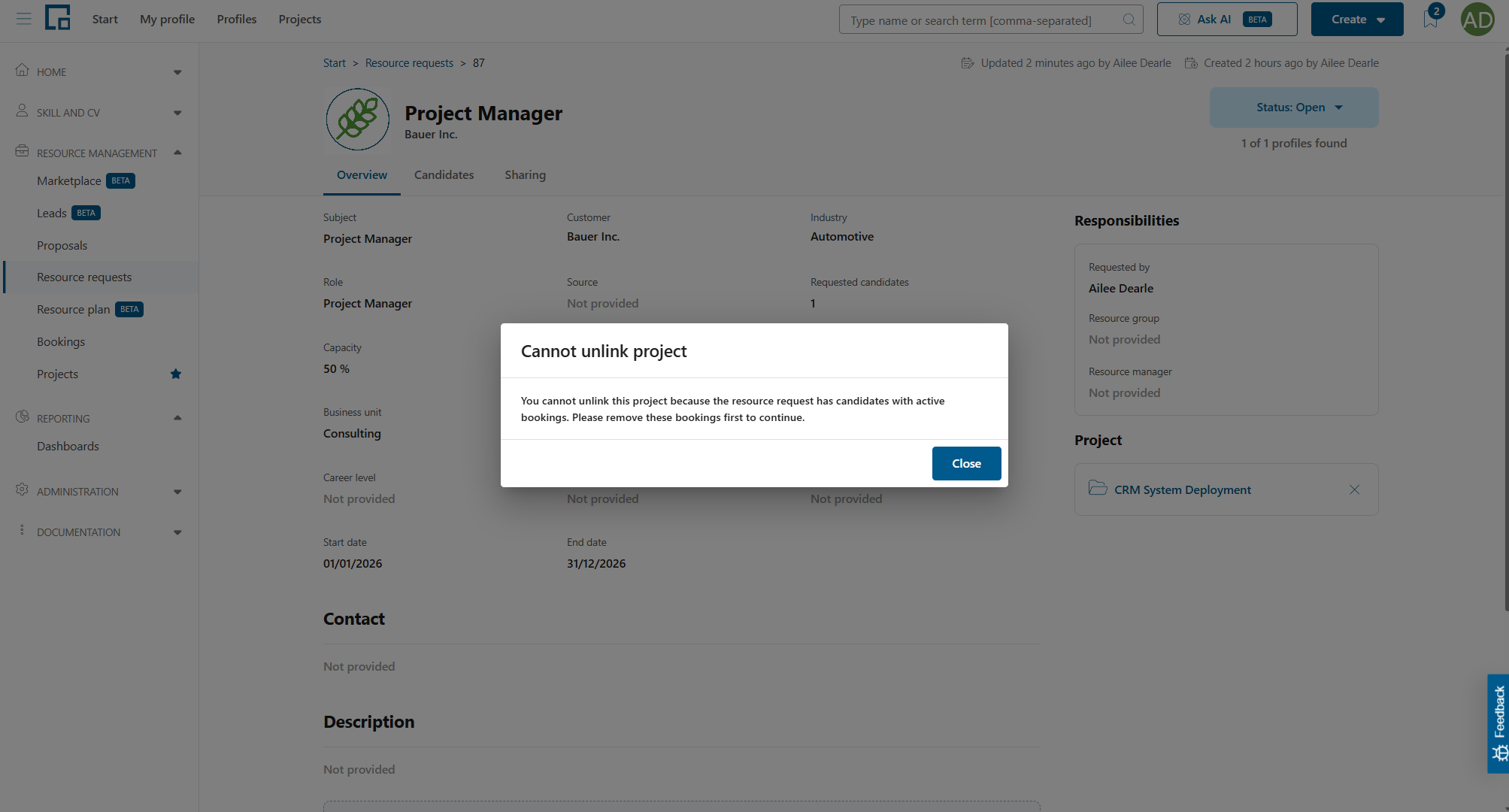The width and height of the screenshot is (1509, 812).
Task: Remove CRM System Deployment project link (X)
Action: [x=1354, y=489]
